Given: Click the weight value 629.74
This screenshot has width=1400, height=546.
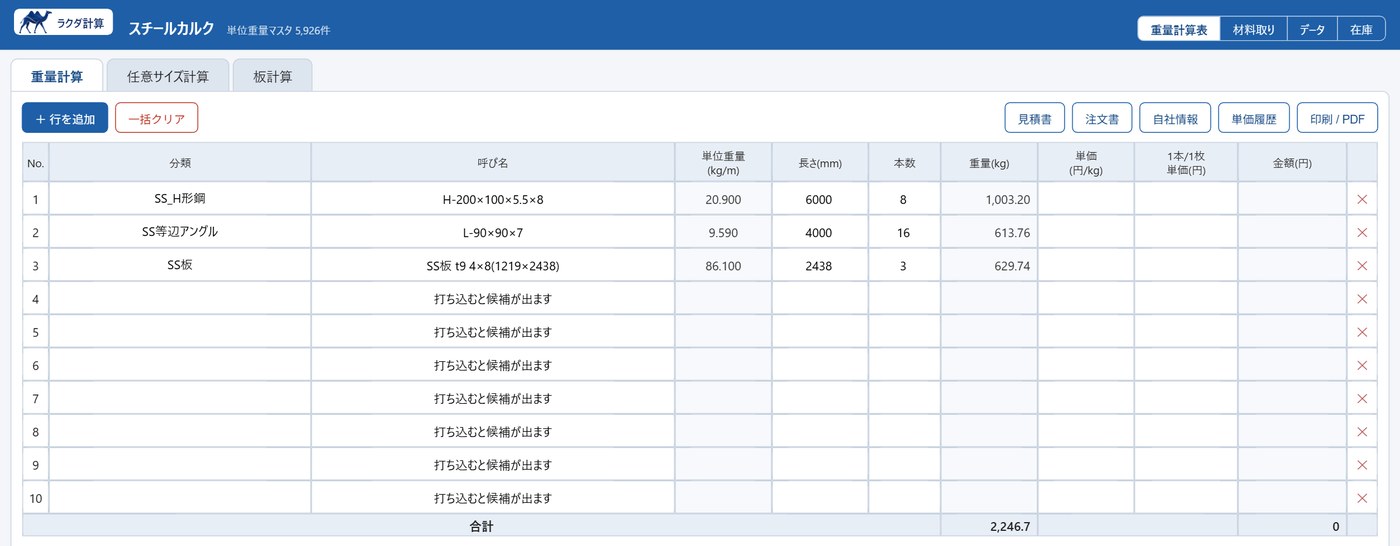Looking at the screenshot, I should point(989,266).
